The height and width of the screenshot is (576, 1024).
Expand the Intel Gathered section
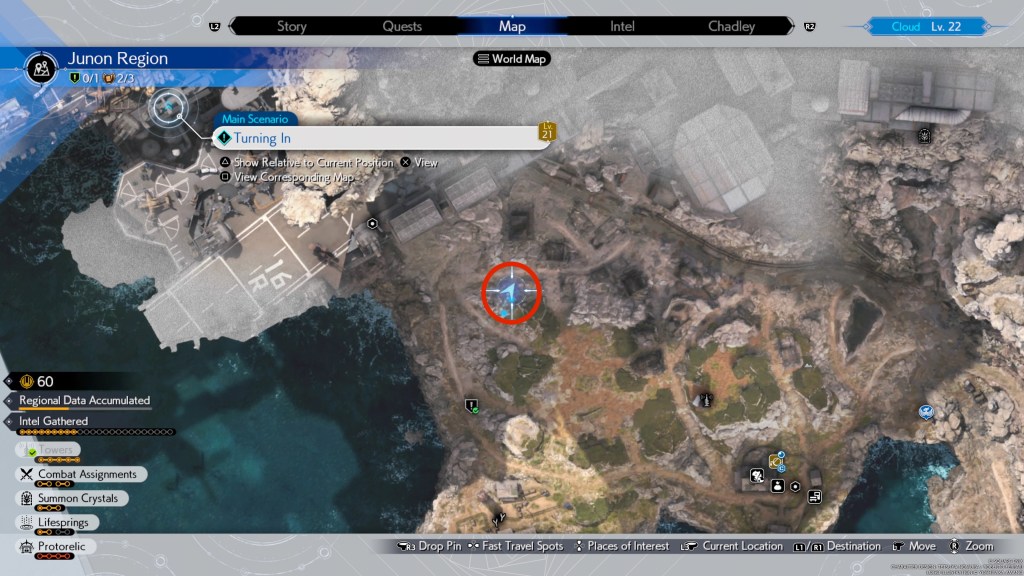click(53, 421)
